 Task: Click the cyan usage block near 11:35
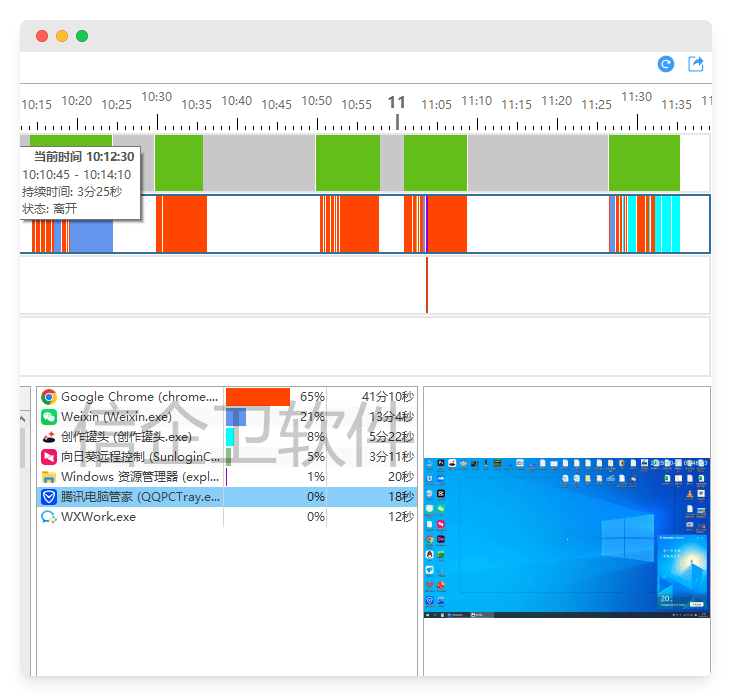[668, 223]
